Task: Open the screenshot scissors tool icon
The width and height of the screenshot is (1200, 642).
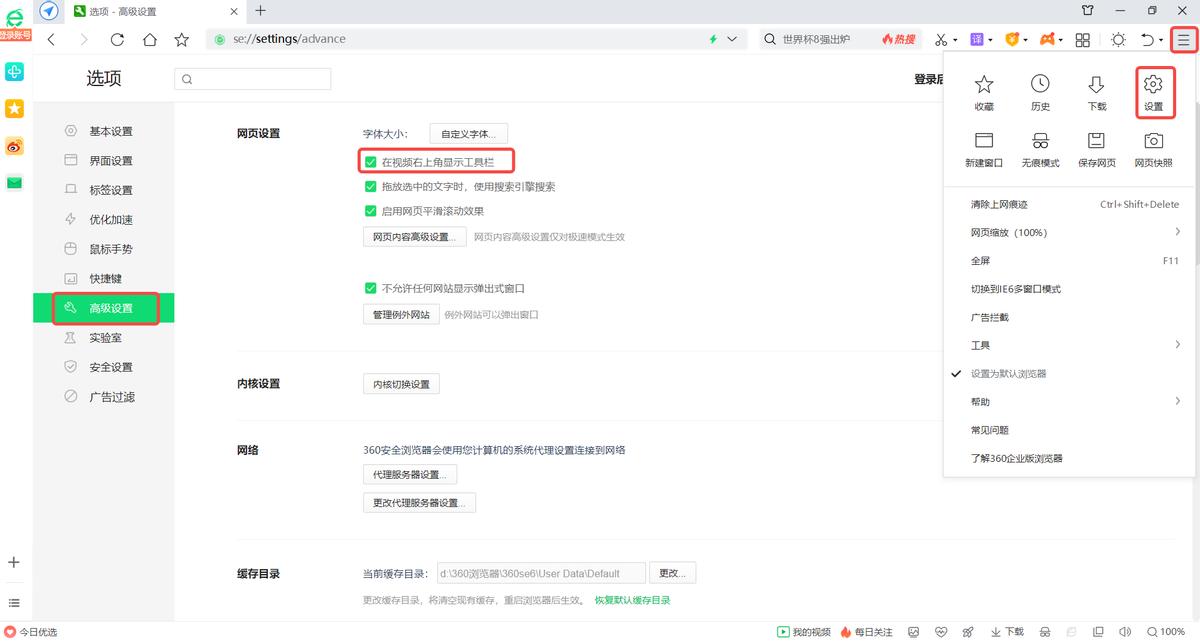Action: pyautogui.click(x=941, y=39)
